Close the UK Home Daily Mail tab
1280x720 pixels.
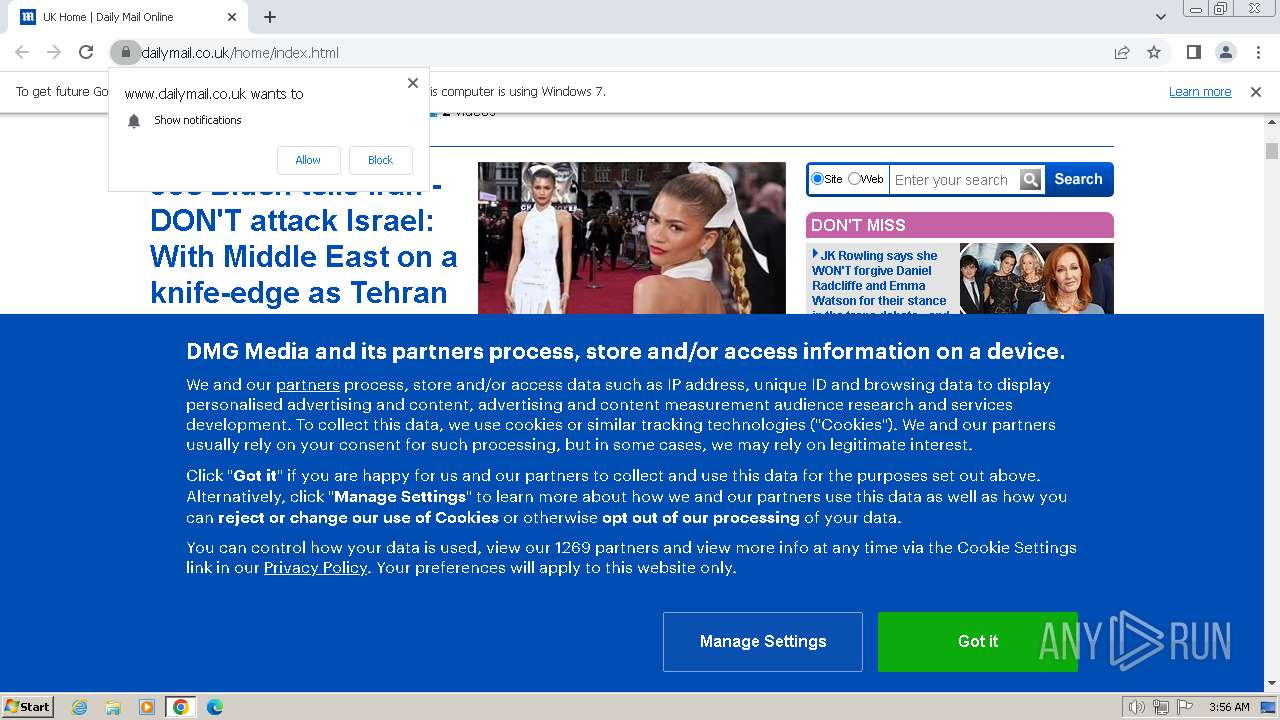pyautogui.click(x=232, y=17)
